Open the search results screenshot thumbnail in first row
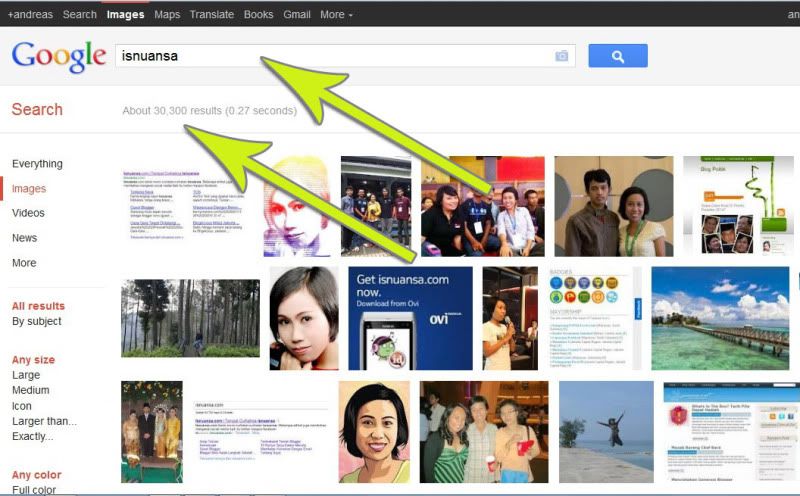 (x=186, y=205)
